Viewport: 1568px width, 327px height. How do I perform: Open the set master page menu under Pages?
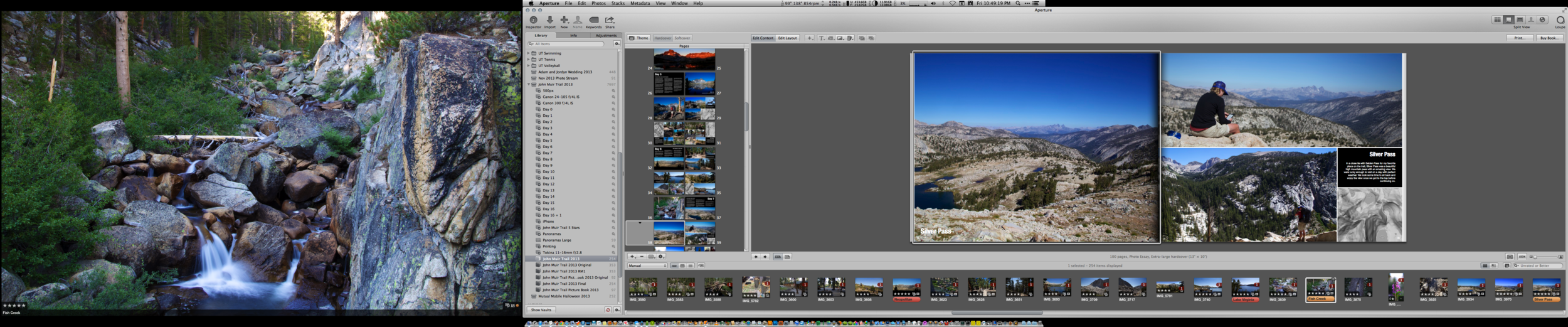[652, 256]
